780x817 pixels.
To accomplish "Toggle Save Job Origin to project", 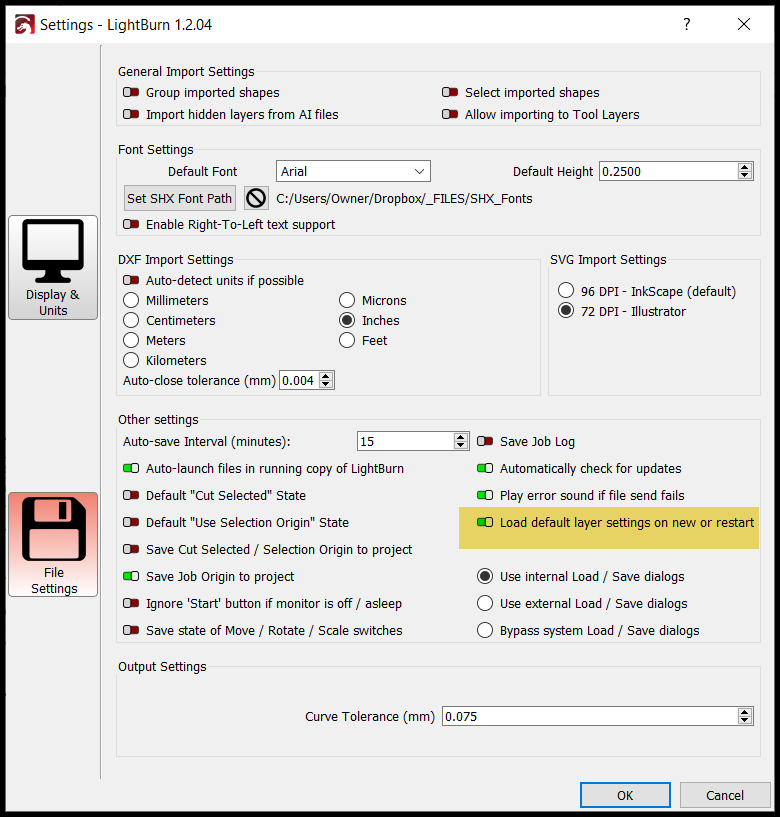I will coord(131,576).
